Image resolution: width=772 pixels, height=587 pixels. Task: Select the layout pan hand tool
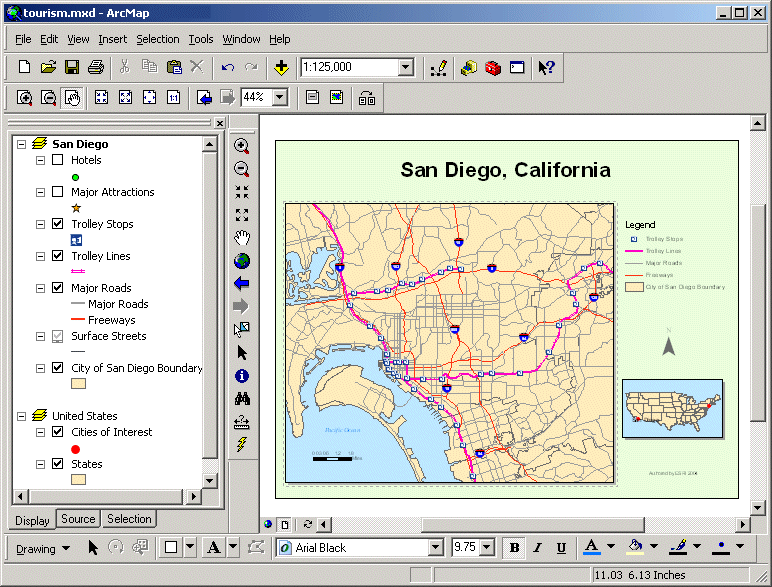[72, 98]
